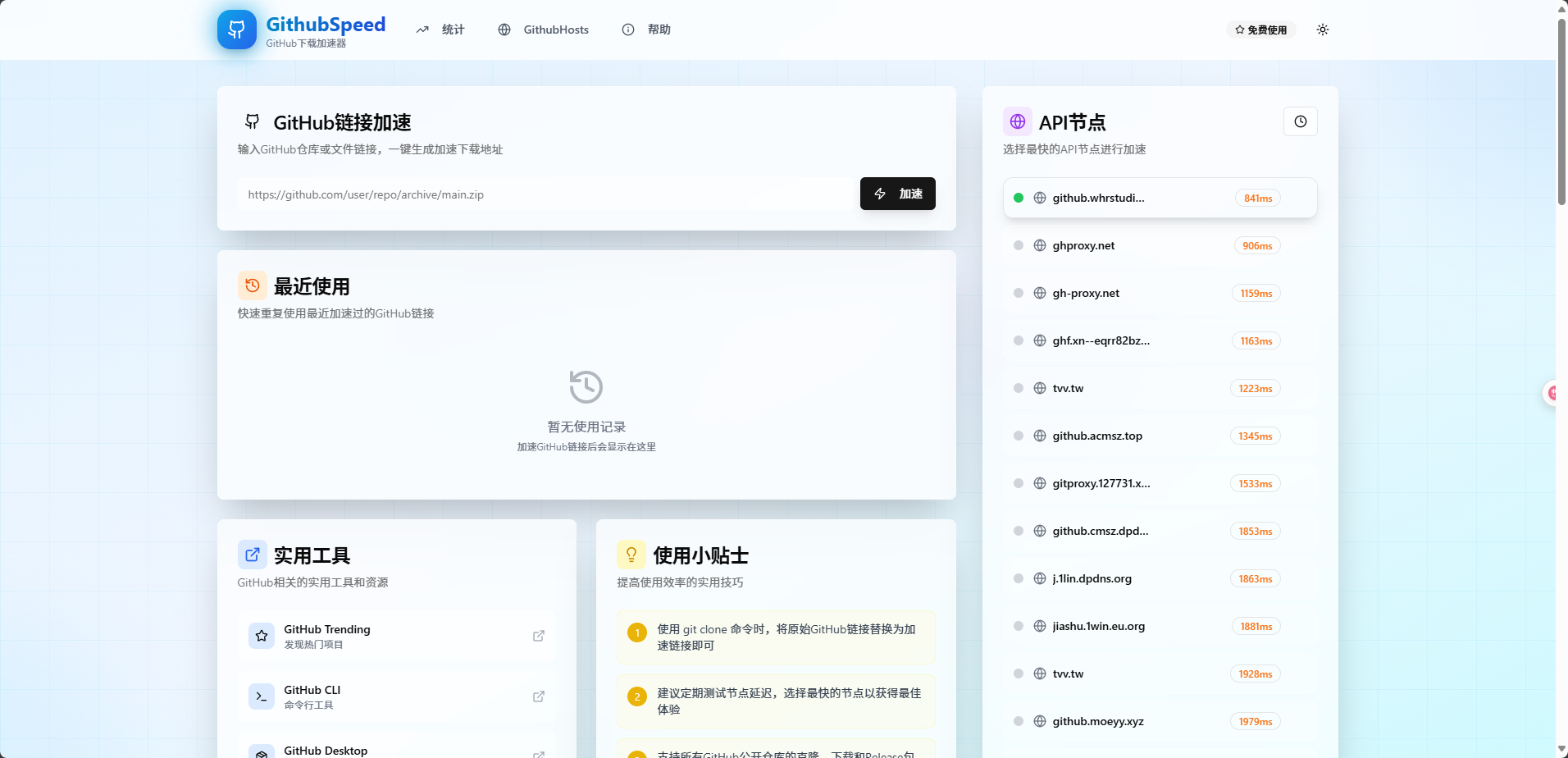Open GitHub CLI via its external link icon
1568x758 pixels.
pos(539,696)
